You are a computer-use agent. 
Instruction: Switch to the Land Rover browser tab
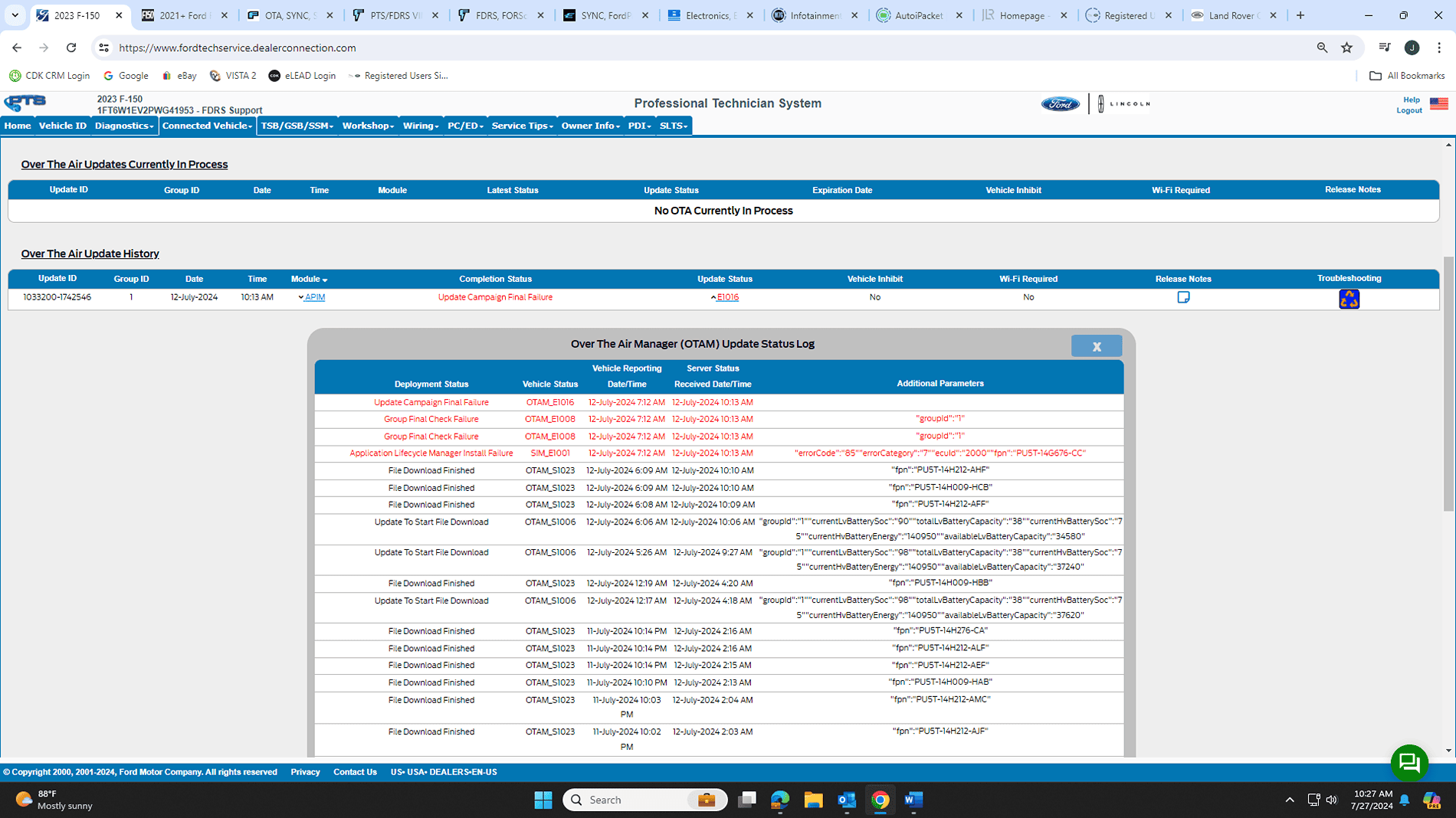(1232, 15)
